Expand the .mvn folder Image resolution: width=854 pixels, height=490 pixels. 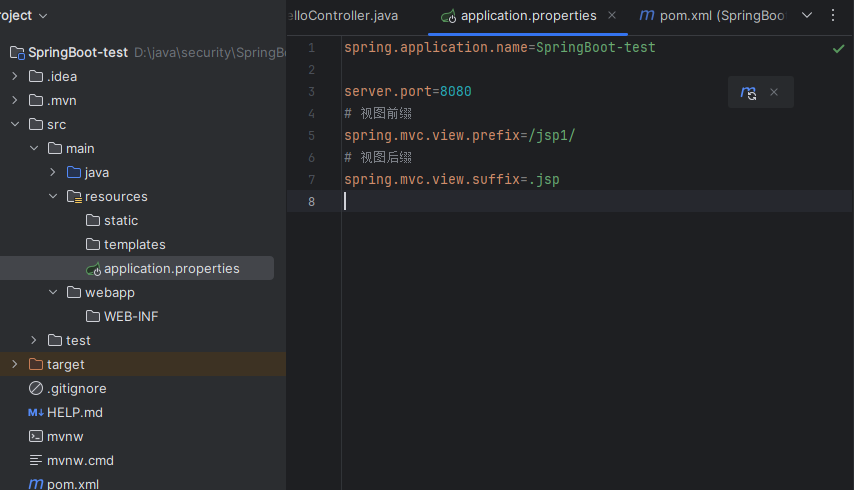click(x=15, y=101)
